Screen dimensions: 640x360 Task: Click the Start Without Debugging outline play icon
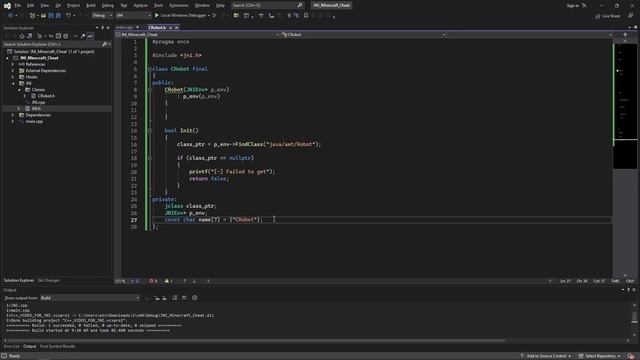(214, 16)
